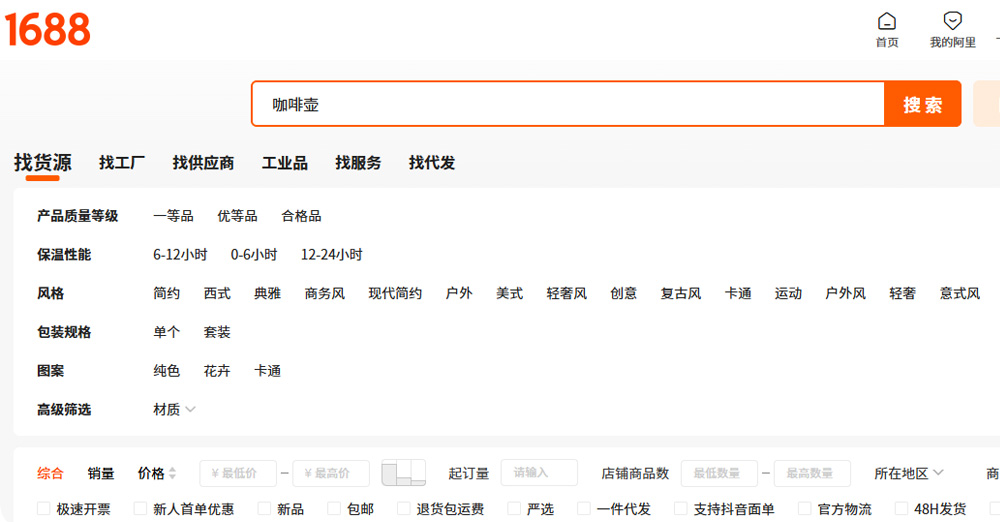This screenshot has height=522, width=1000.
Task: Choose 美式 style filter
Action: (510, 293)
